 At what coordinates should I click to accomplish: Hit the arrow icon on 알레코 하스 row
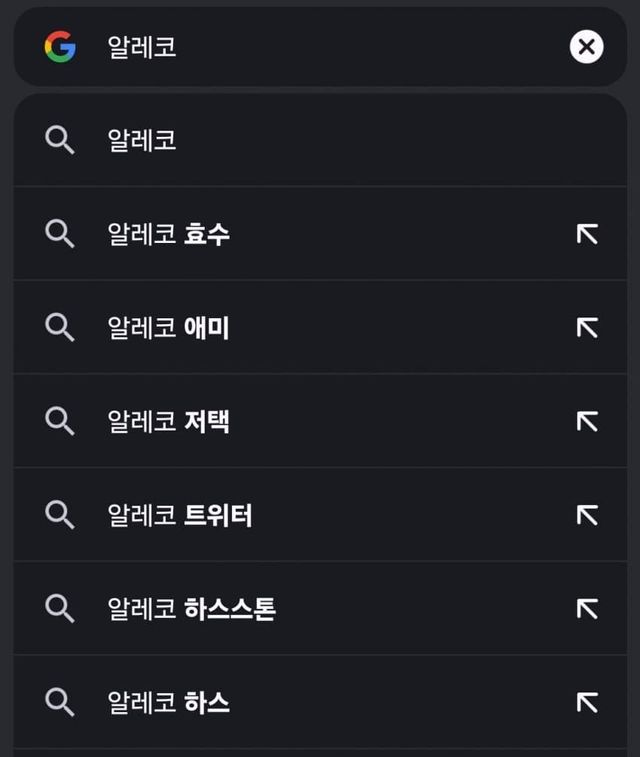(587, 702)
